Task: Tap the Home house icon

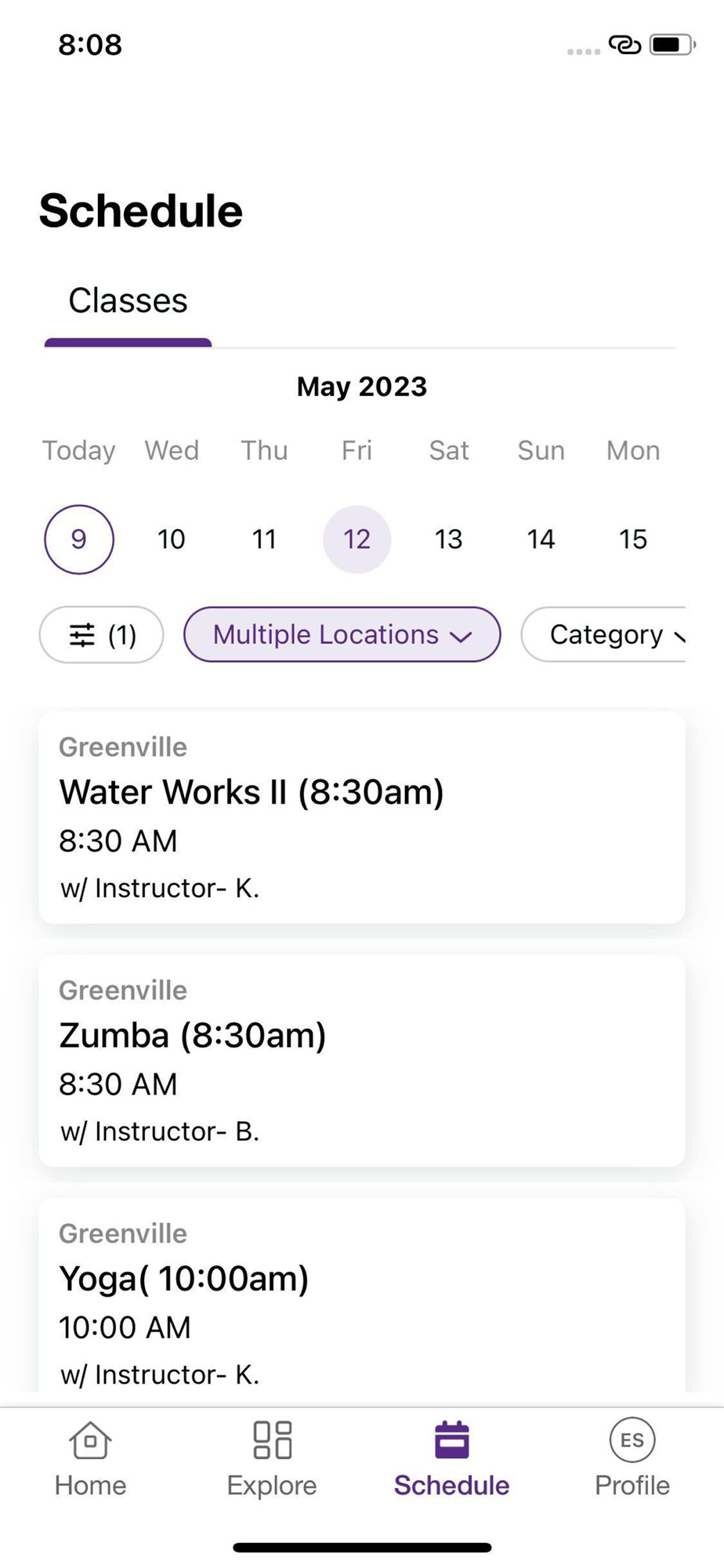Action: point(90,1441)
